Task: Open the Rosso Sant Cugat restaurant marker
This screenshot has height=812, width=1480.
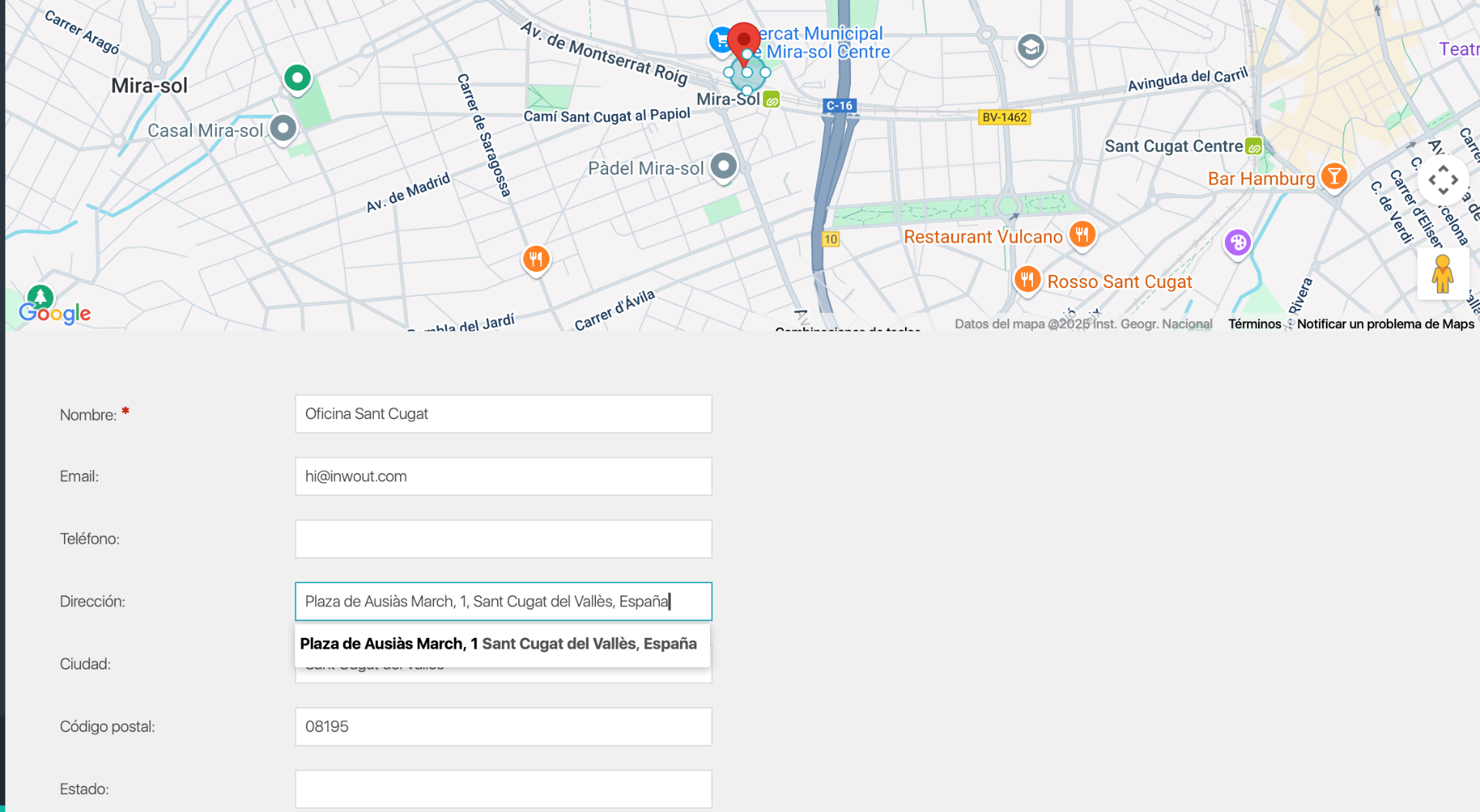Action: 1027,280
